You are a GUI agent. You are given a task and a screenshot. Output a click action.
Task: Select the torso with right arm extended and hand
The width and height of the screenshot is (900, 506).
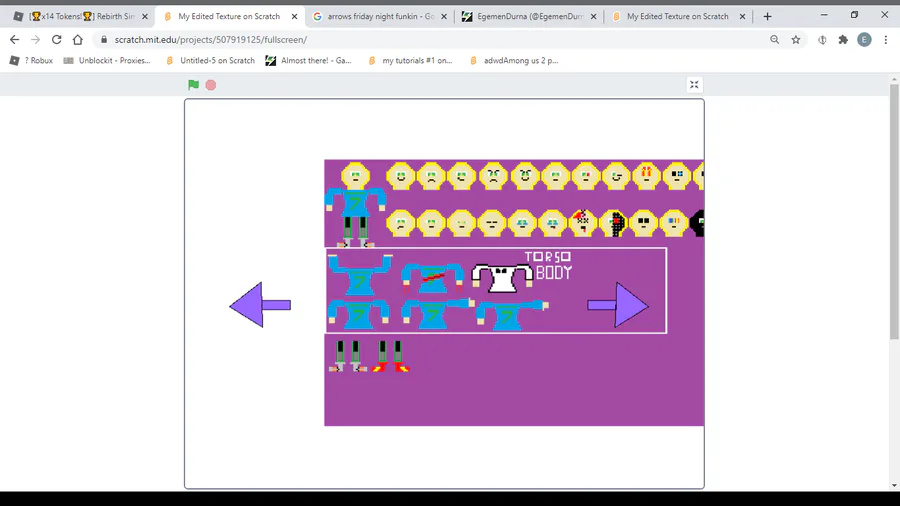click(438, 313)
